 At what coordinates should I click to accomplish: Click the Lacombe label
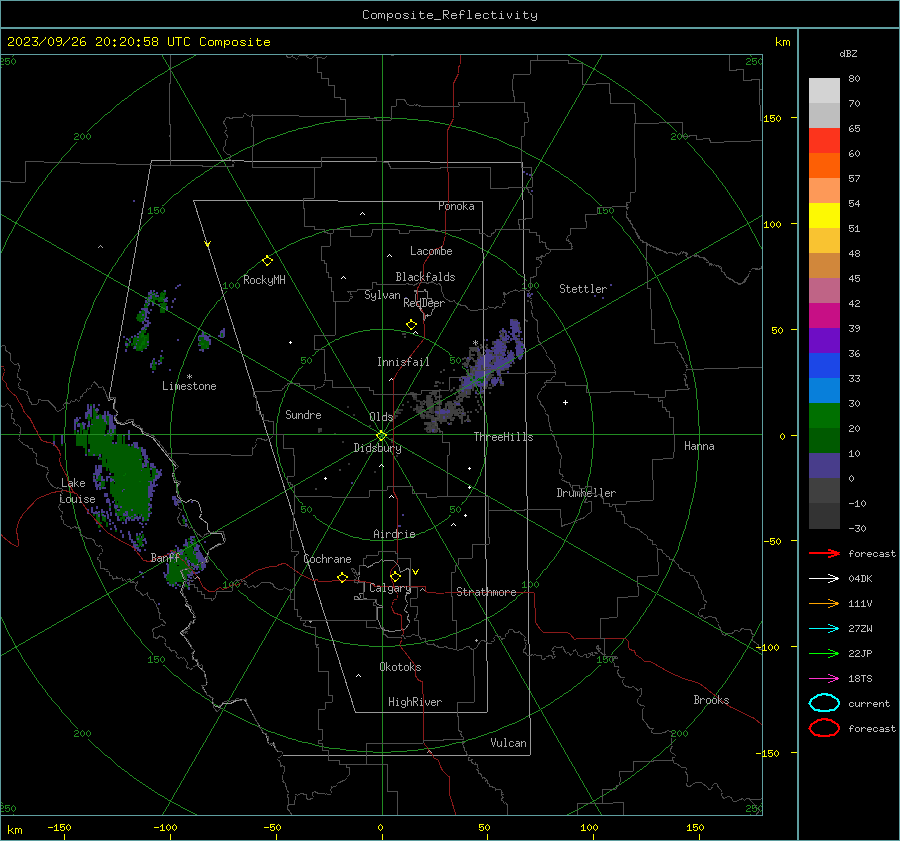point(431,251)
